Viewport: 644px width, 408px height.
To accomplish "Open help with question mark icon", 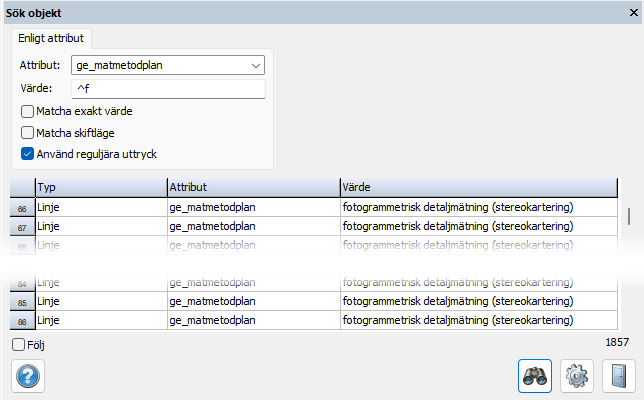I will pyautogui.click(x=27, y=377).
